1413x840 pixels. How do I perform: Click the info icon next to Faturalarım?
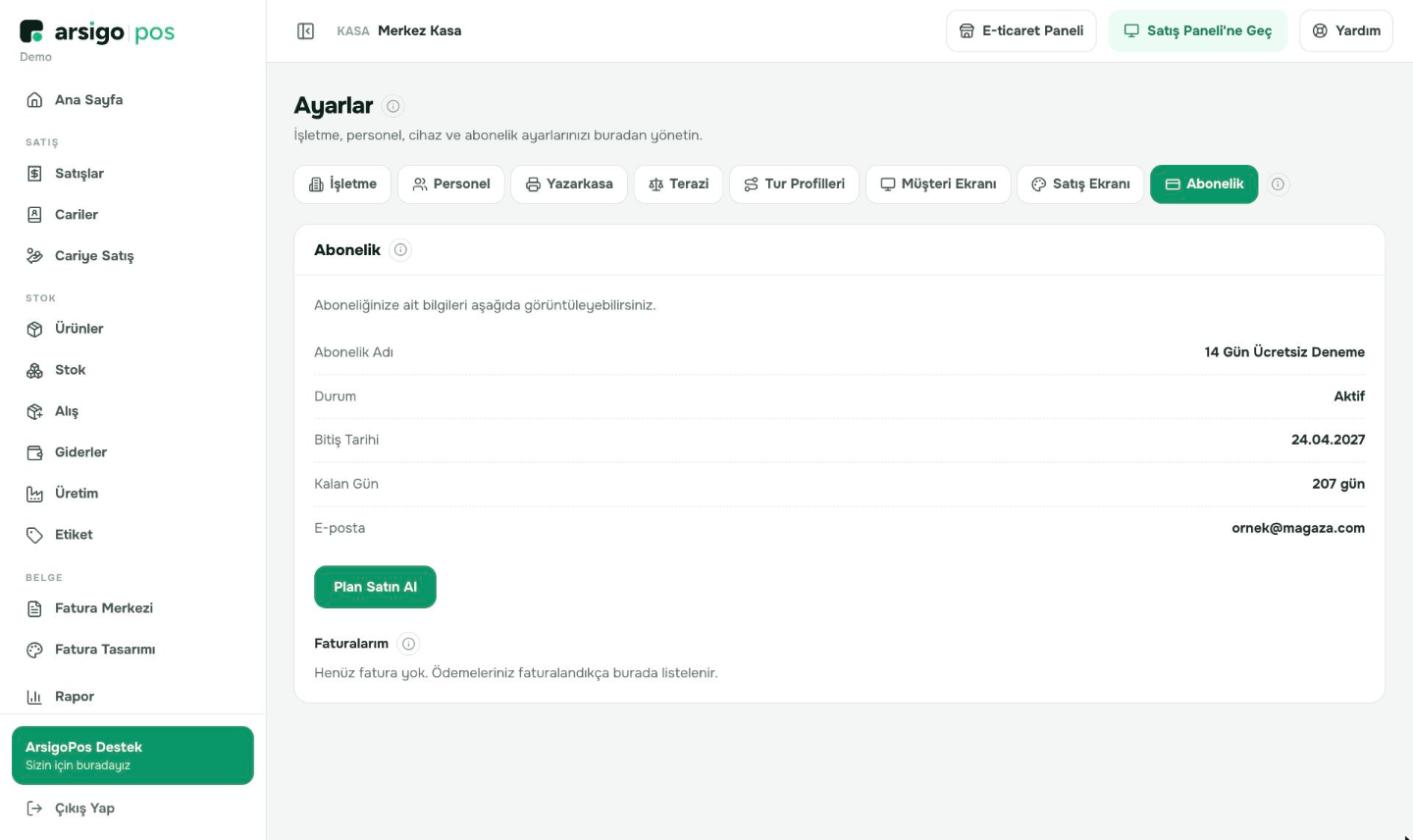[x=408, y=644]
